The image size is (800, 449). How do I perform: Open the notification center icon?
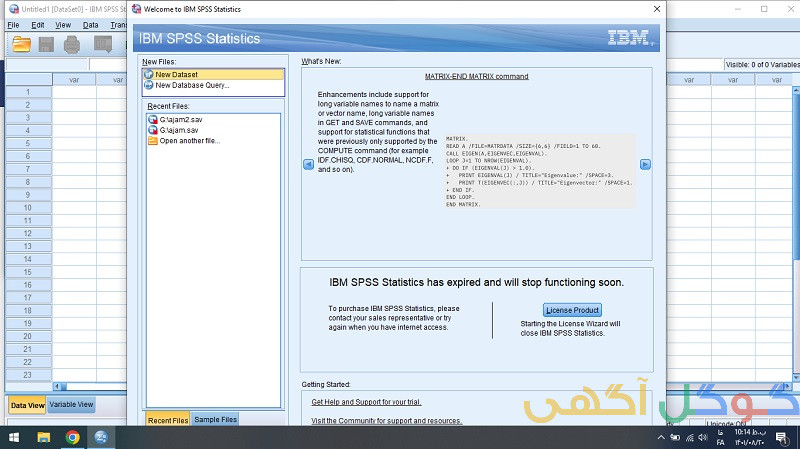[x=781, y=437]
